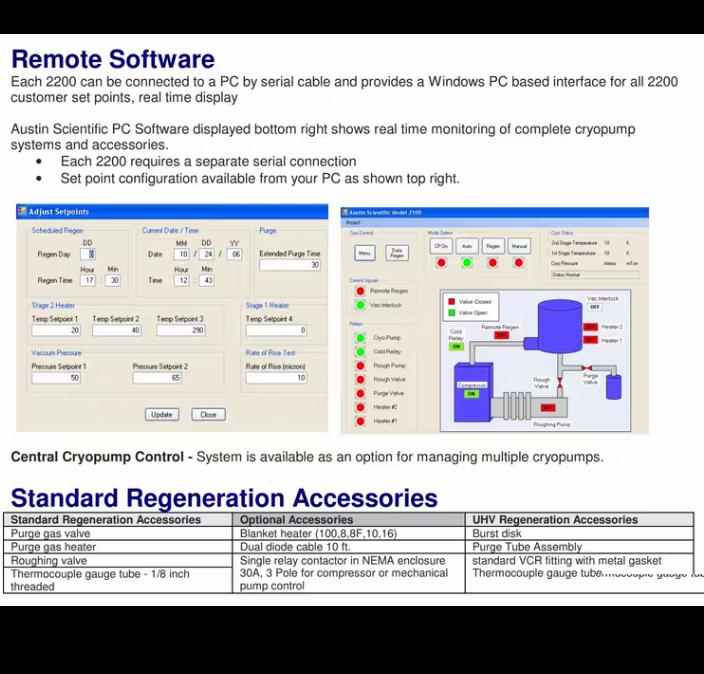This screenshot has width=704, height=674.
Task: Click the Purge Valve relay indicator
Action: tap(360, 393)
